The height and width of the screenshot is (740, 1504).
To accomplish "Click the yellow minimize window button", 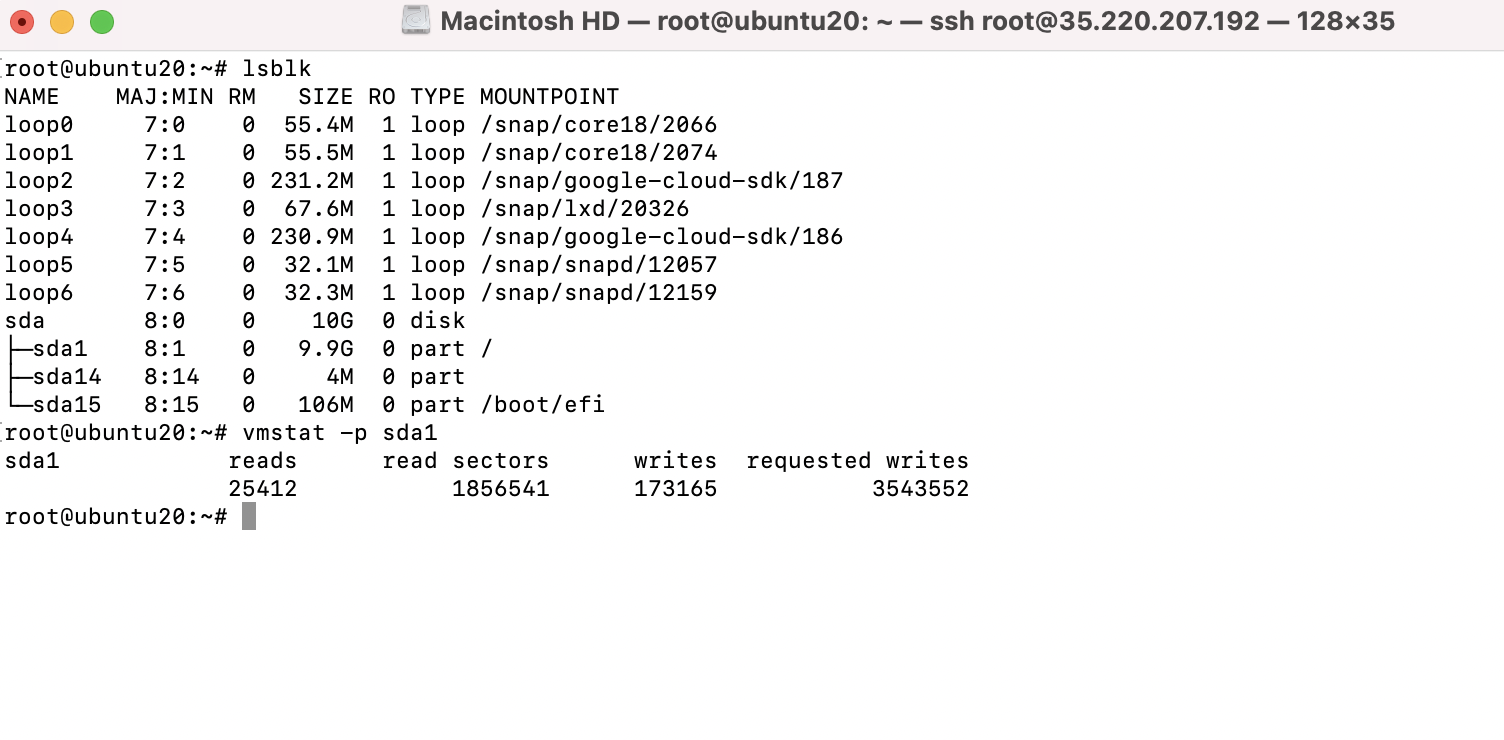I will pyautogui.click(x=62, y=21).
